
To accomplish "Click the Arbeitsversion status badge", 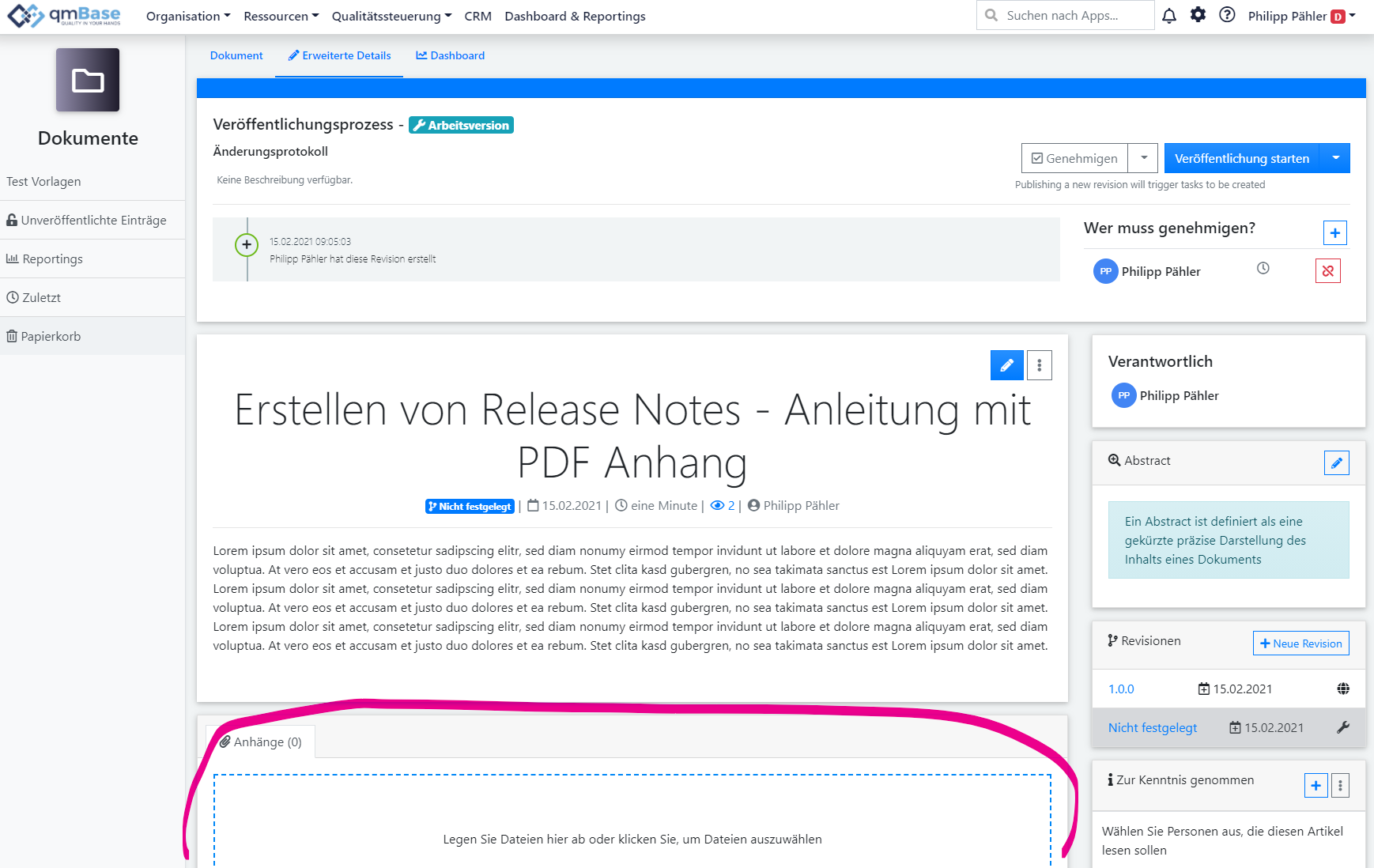I will (x=461, y=125).
